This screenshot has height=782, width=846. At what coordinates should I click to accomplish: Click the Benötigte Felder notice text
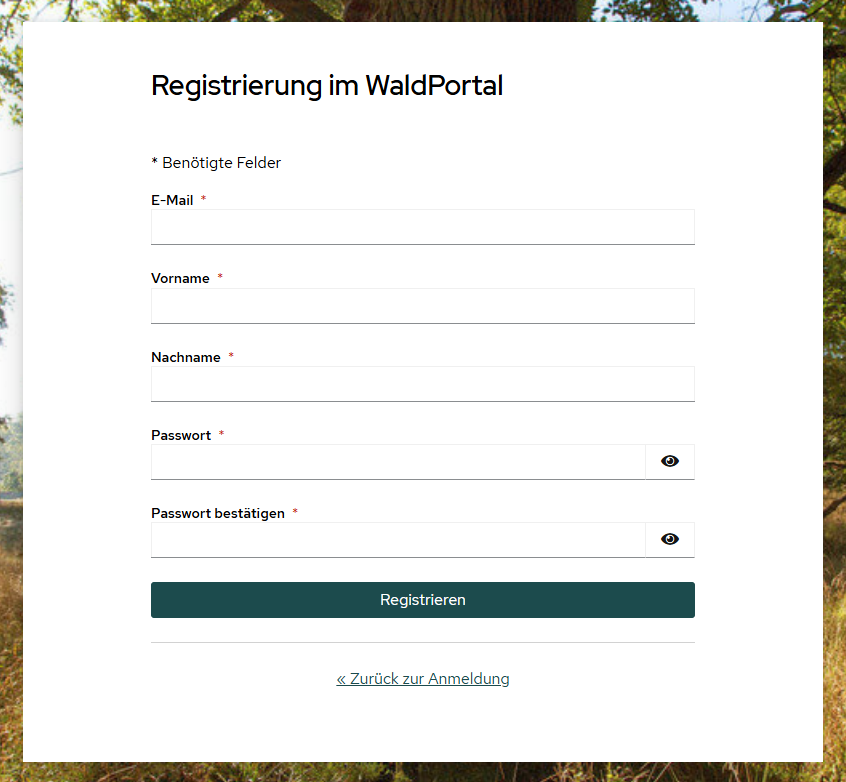click(x=216, y=162)
